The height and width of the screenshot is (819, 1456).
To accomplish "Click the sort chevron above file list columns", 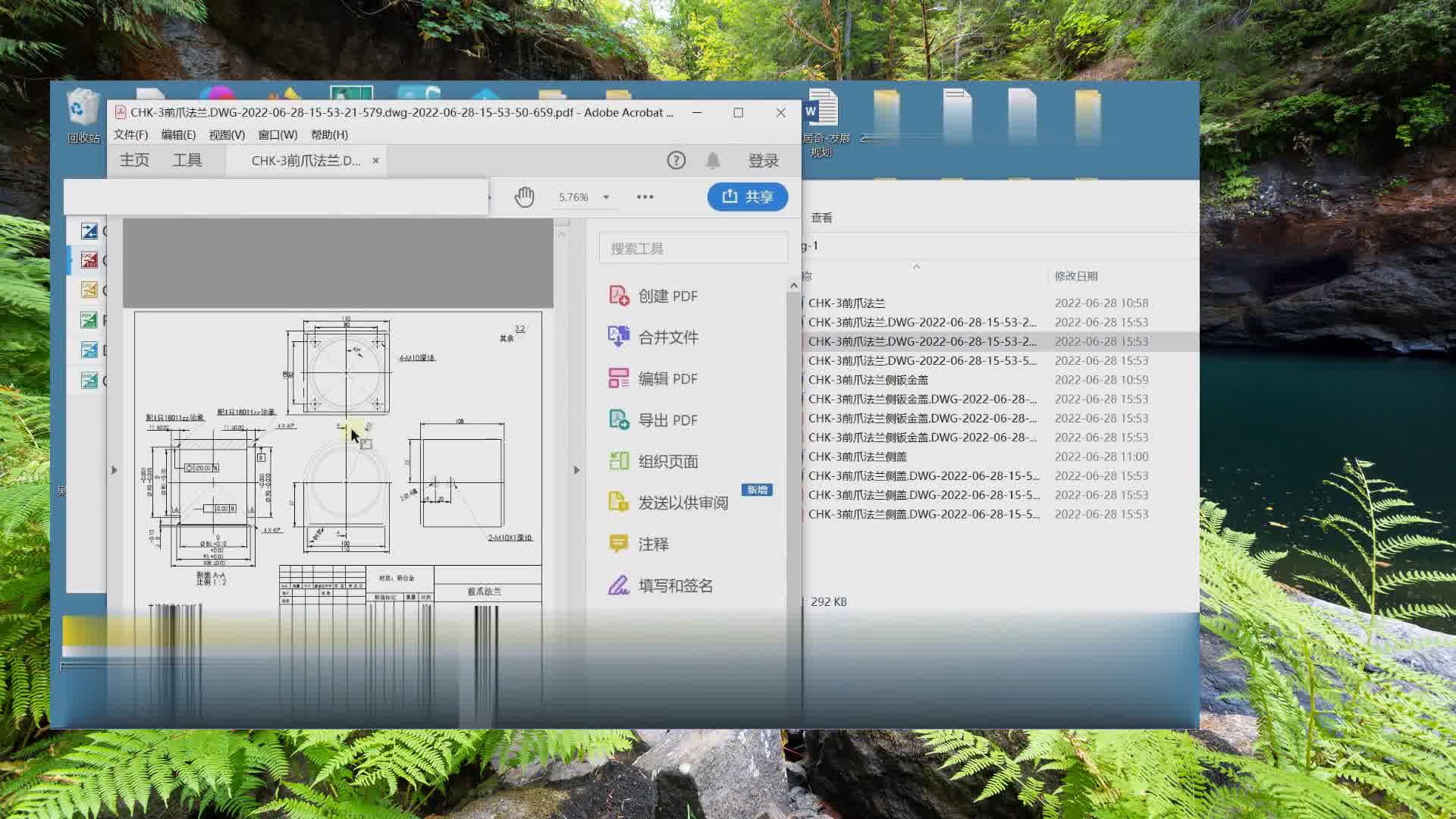I will (x=916, y=266).
